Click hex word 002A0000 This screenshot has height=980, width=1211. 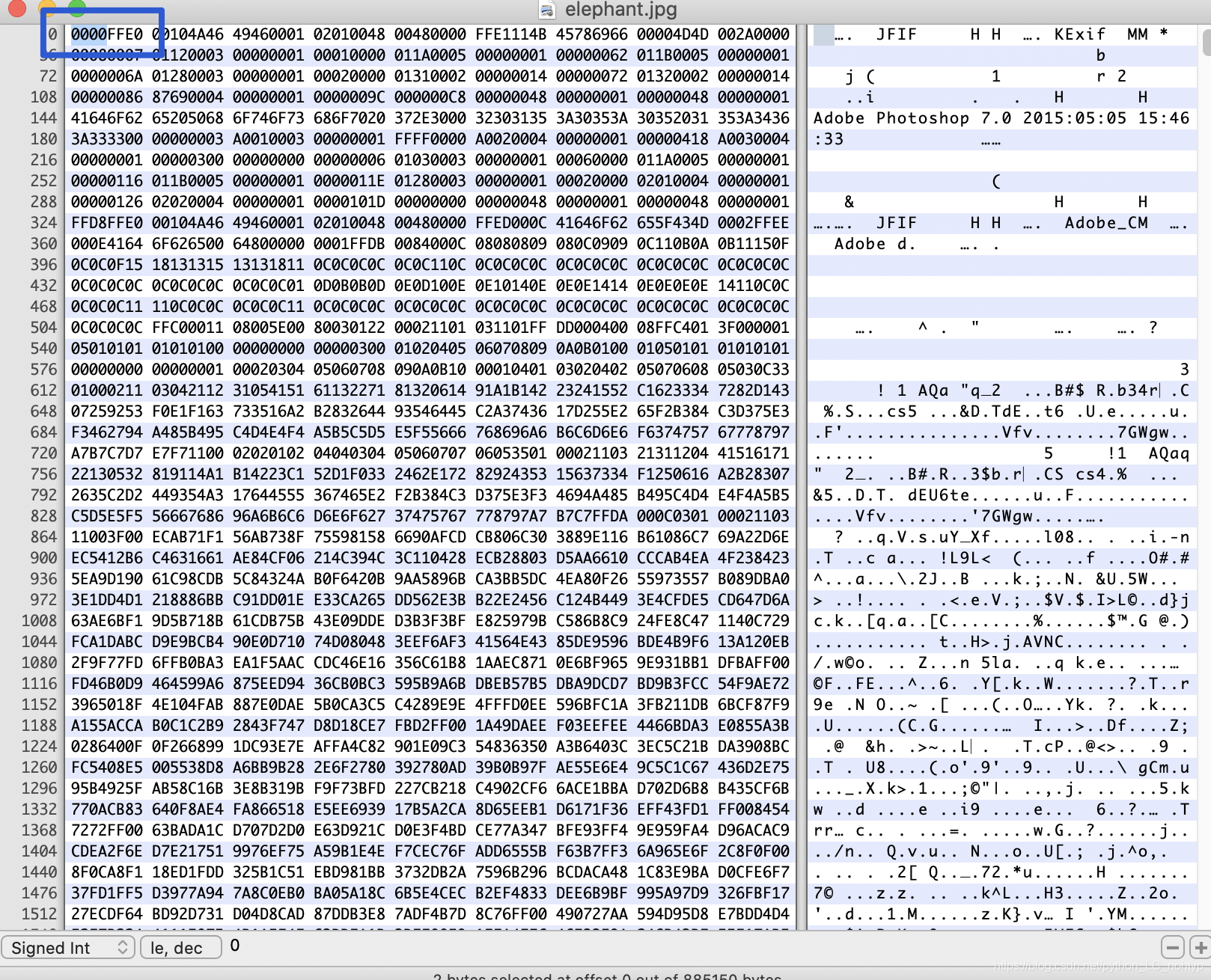[x=753, y=34]
